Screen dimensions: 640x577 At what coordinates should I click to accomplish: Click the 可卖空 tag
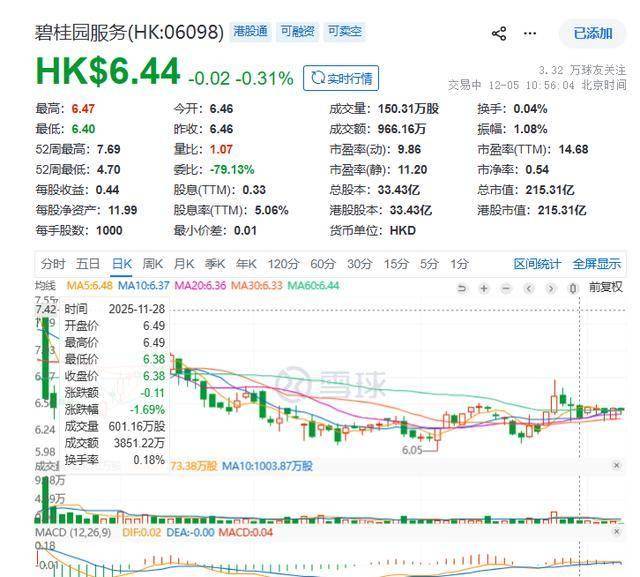coord(345,31)
